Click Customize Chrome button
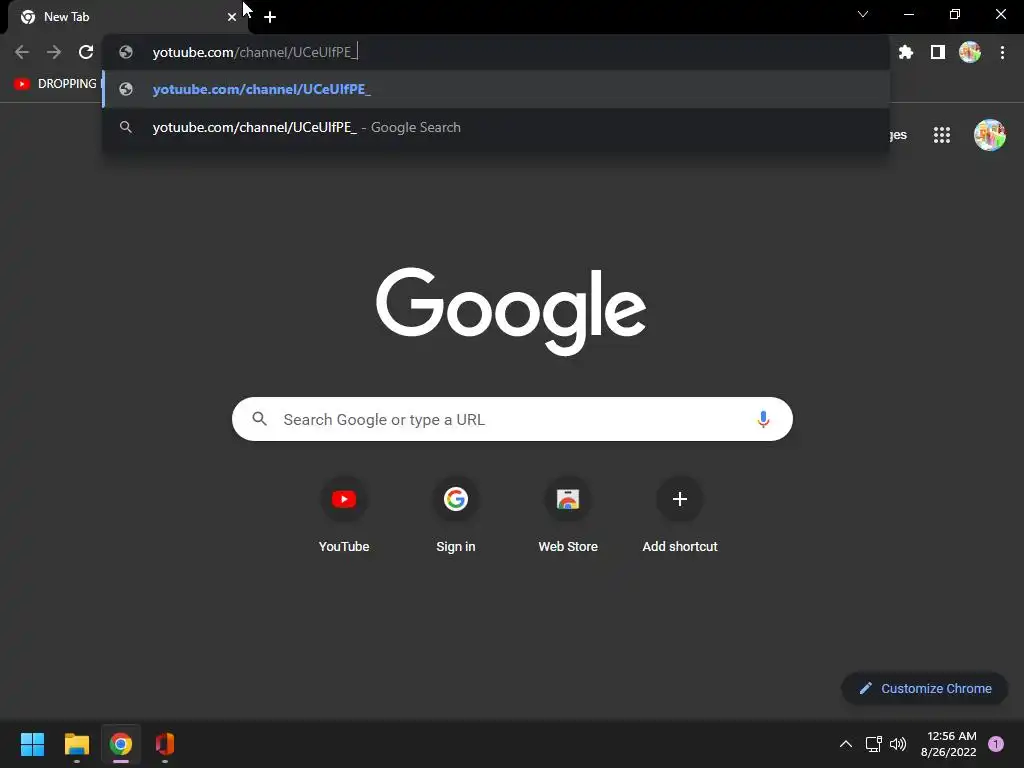Image resolution: width=1024 pixels, height=768 pixels. tap(925, 688)
